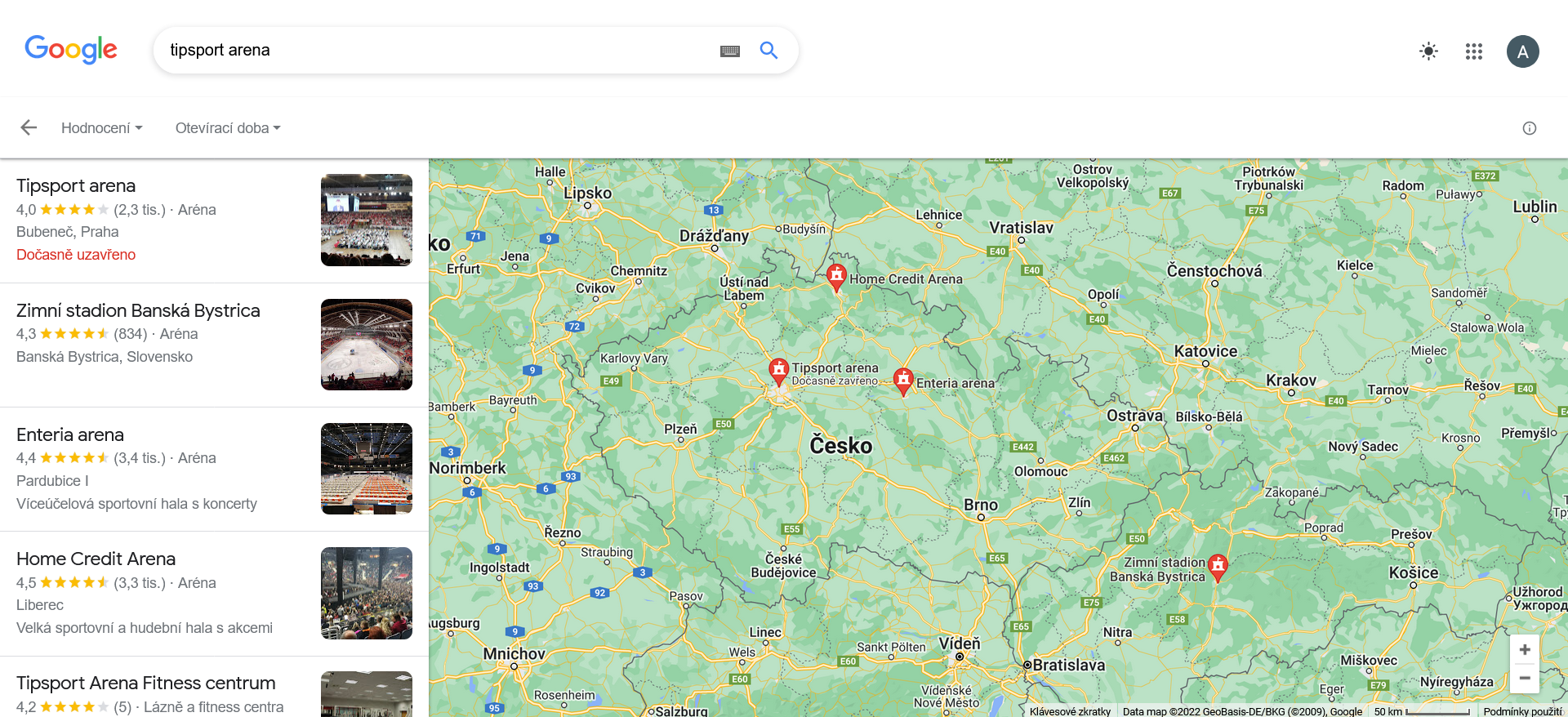Go back with the left arrow

(x=29, y=127)
